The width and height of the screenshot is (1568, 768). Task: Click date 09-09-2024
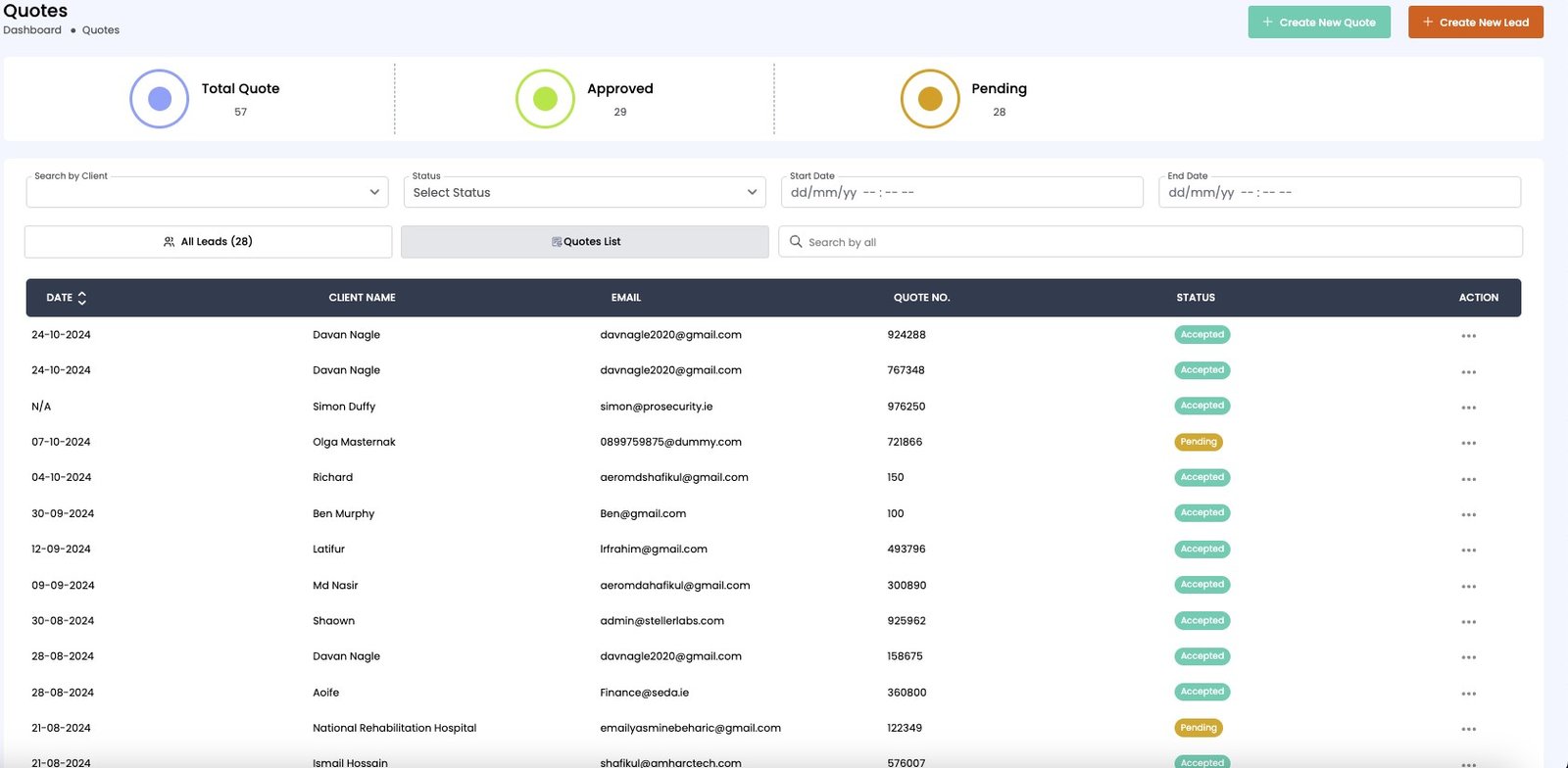tap(63, 586)
